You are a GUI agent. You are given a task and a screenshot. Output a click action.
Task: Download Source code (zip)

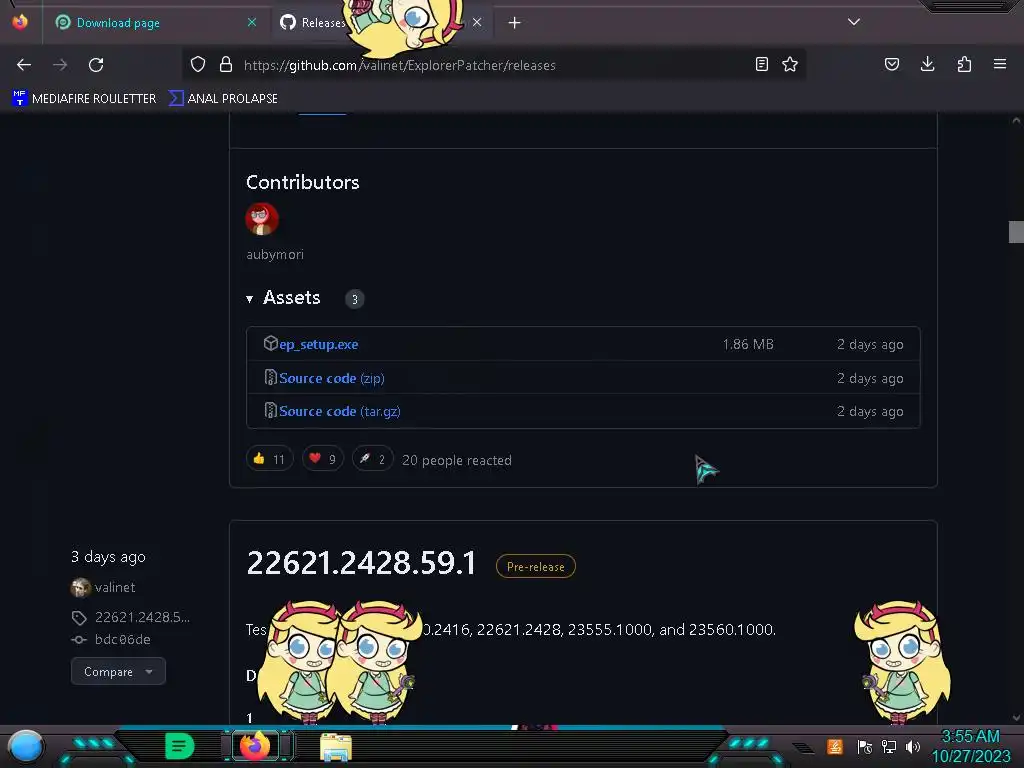pos(332,378)
